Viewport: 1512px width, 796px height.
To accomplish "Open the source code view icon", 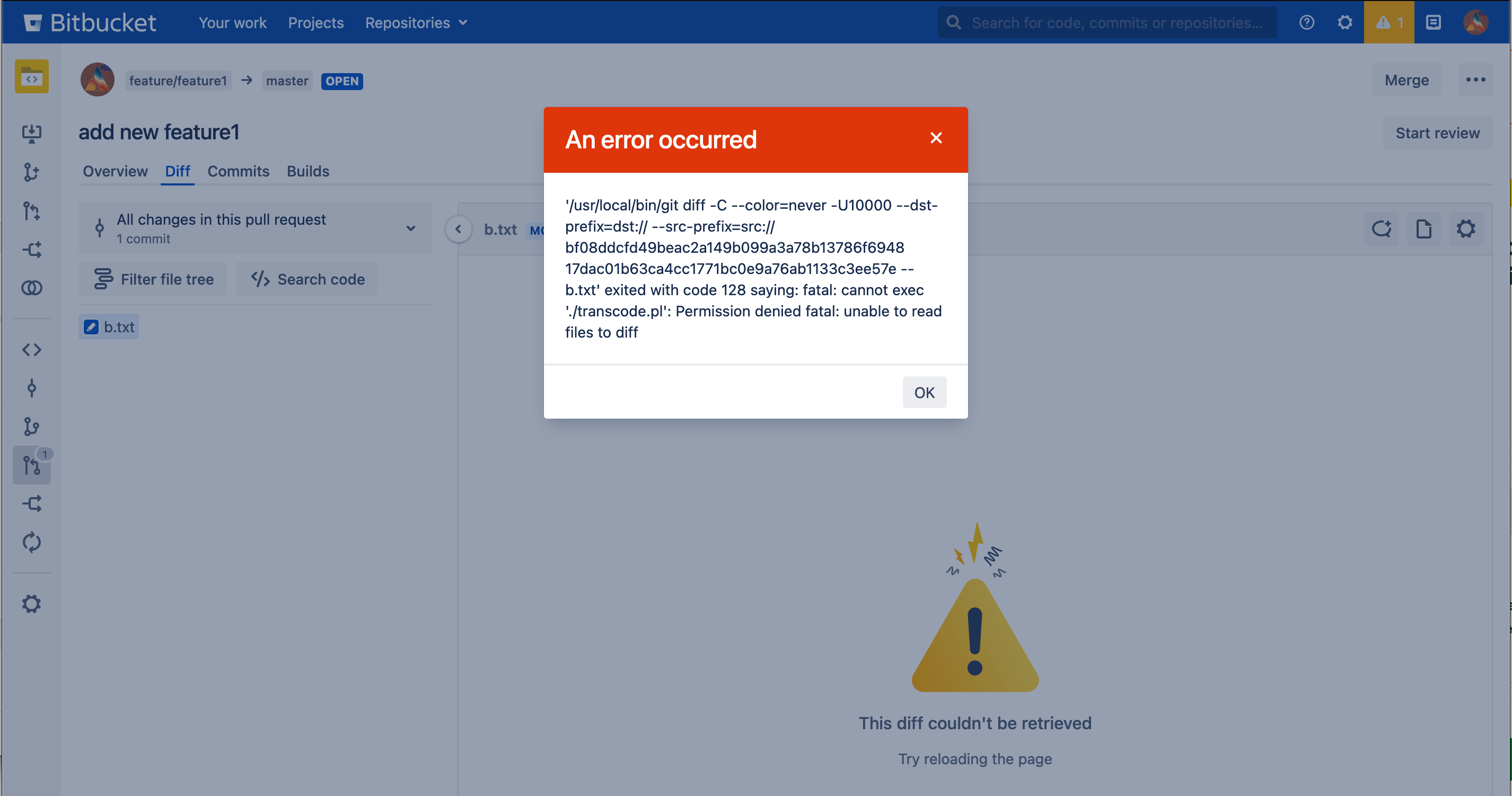I will [x=31, y=350].
